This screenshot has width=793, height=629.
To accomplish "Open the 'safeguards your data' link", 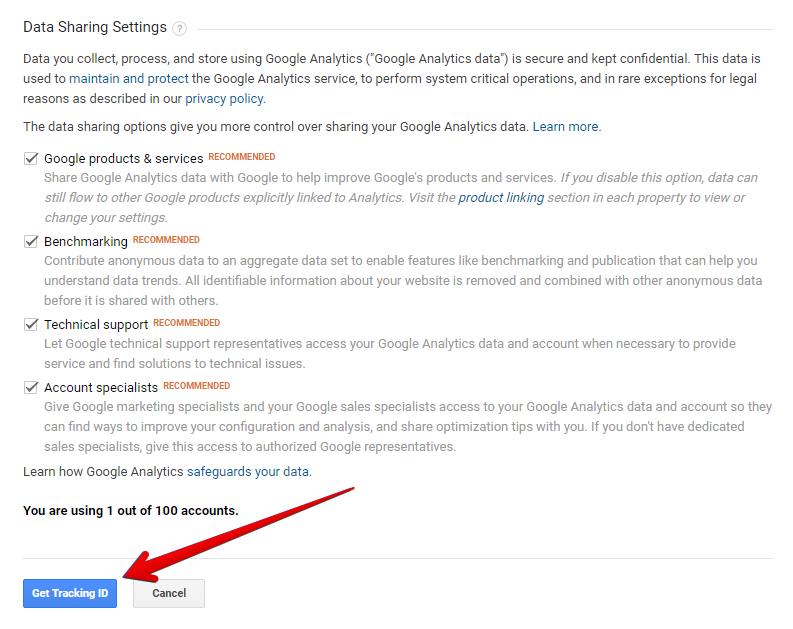I will click(x=248, y=472).
